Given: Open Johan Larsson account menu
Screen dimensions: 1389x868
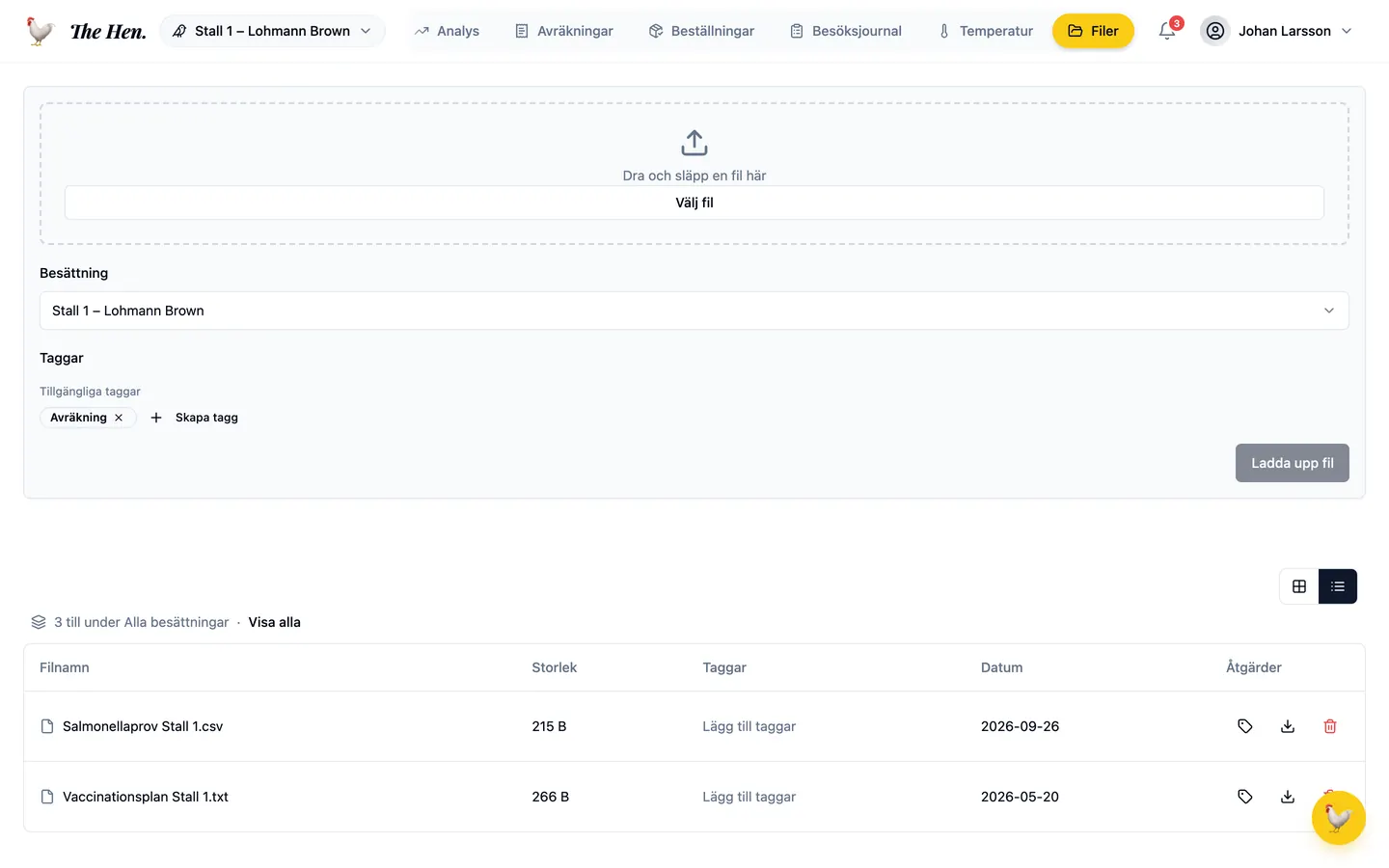Looking at the screenshot, I should (x=1277, y=31).
